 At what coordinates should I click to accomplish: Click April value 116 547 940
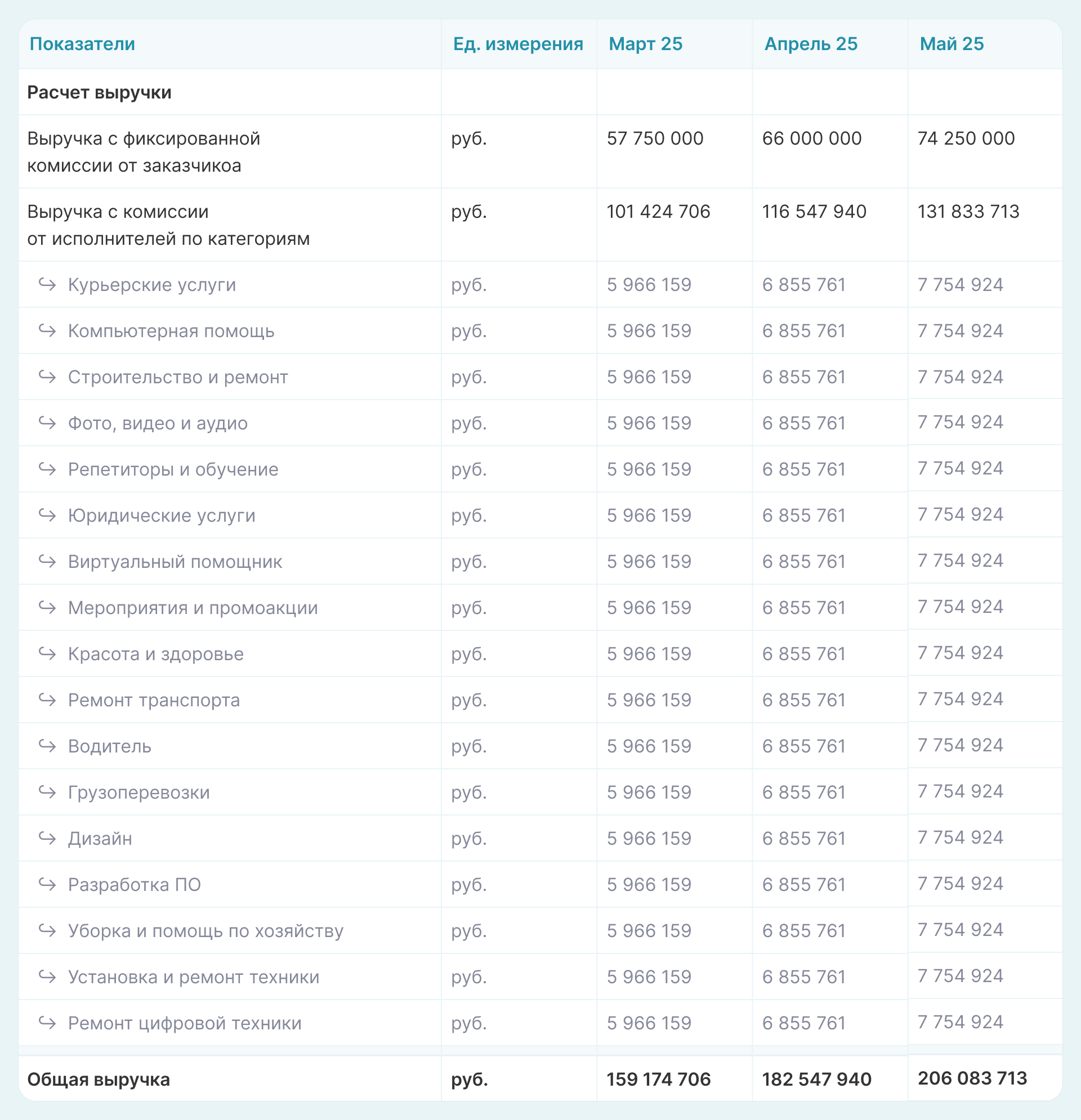pyautogui.click(x=814, y=212)
